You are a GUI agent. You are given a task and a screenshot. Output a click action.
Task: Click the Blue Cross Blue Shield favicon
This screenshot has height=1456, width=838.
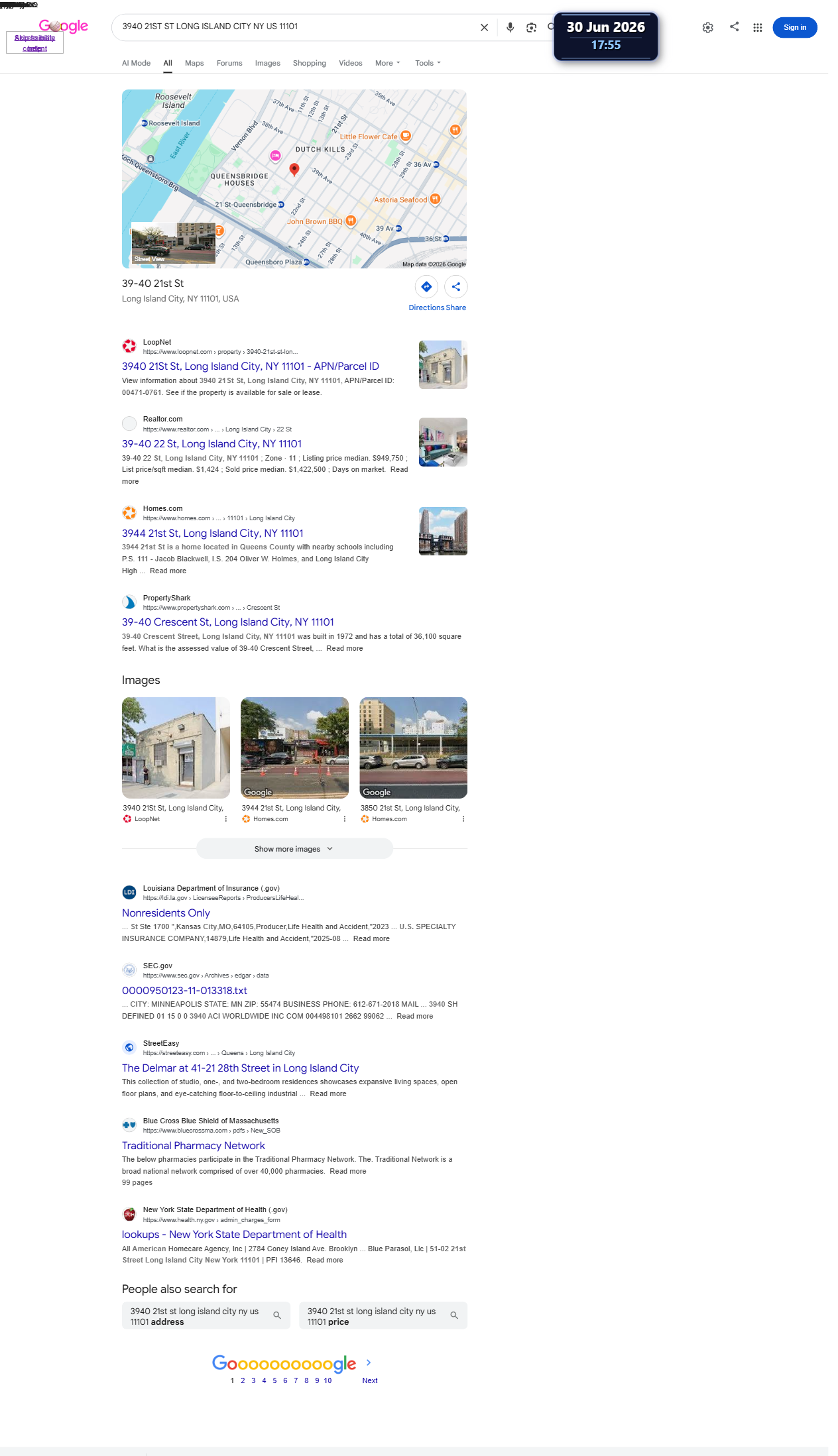click(129, 1125)
